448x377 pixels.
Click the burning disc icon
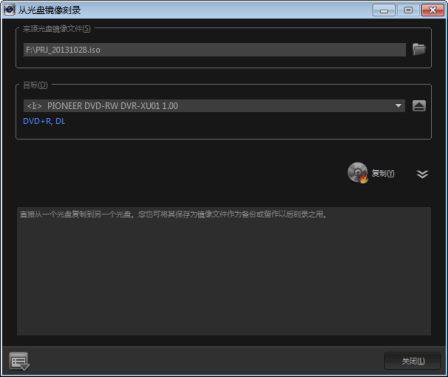coord(358,173)
